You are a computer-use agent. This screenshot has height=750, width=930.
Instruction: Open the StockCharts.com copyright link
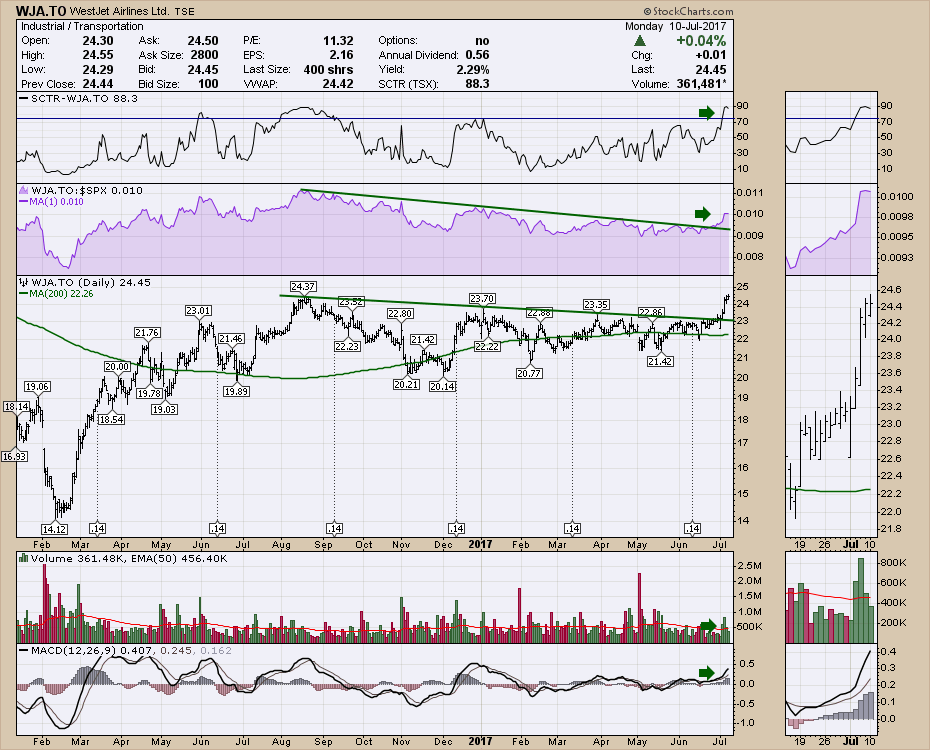pyautogui.click(x=688, y=11)
